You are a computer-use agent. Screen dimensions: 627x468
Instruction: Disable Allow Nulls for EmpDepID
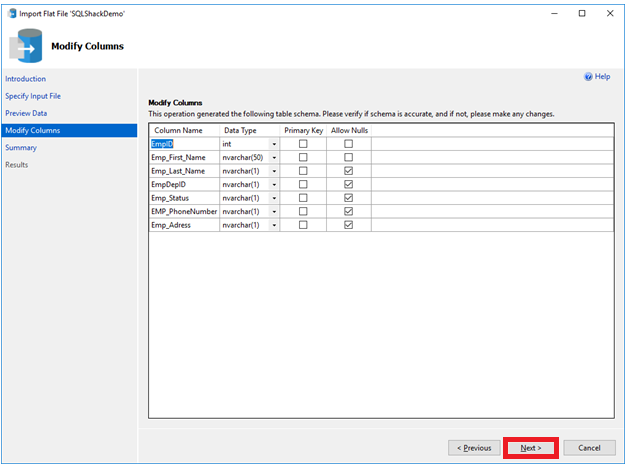pos(349,184)
